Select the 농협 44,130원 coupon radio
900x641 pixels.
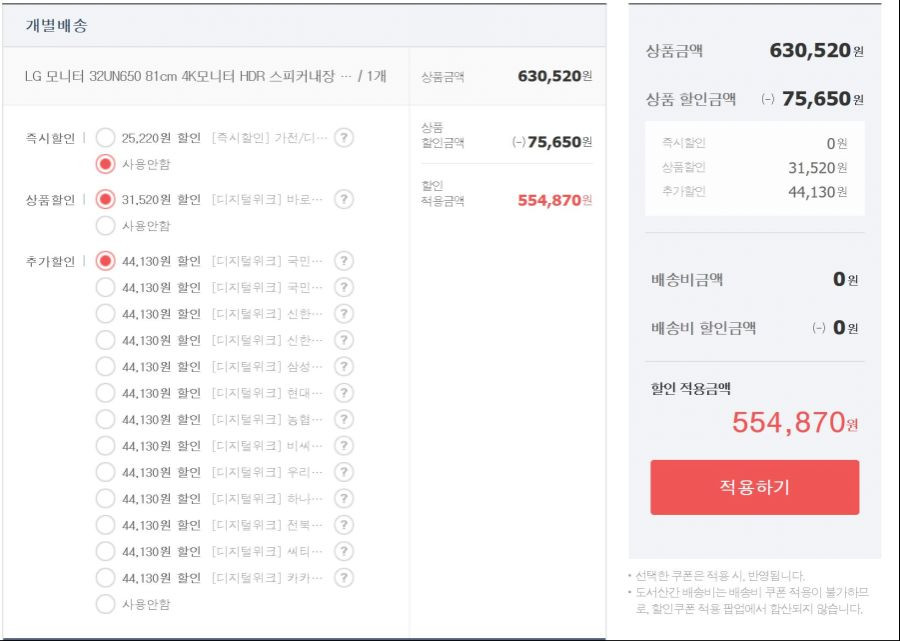point(105,419)
